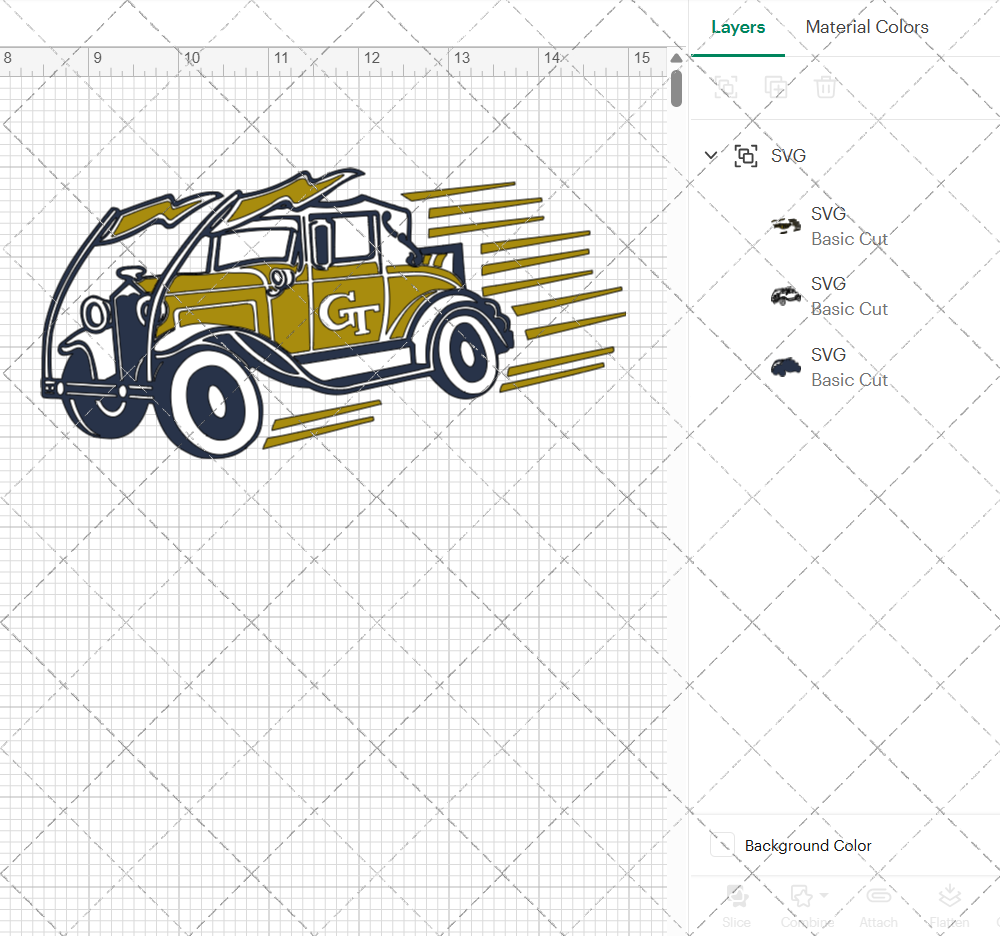Click the Delete trash icon
The height and width of the screenshot is (936, 1000).
point(825,87)
